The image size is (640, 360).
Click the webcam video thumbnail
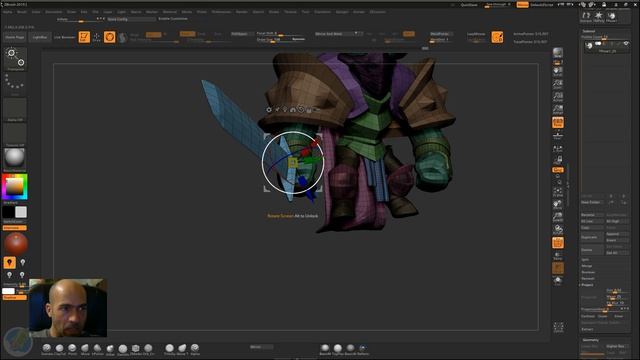point(68,308)
